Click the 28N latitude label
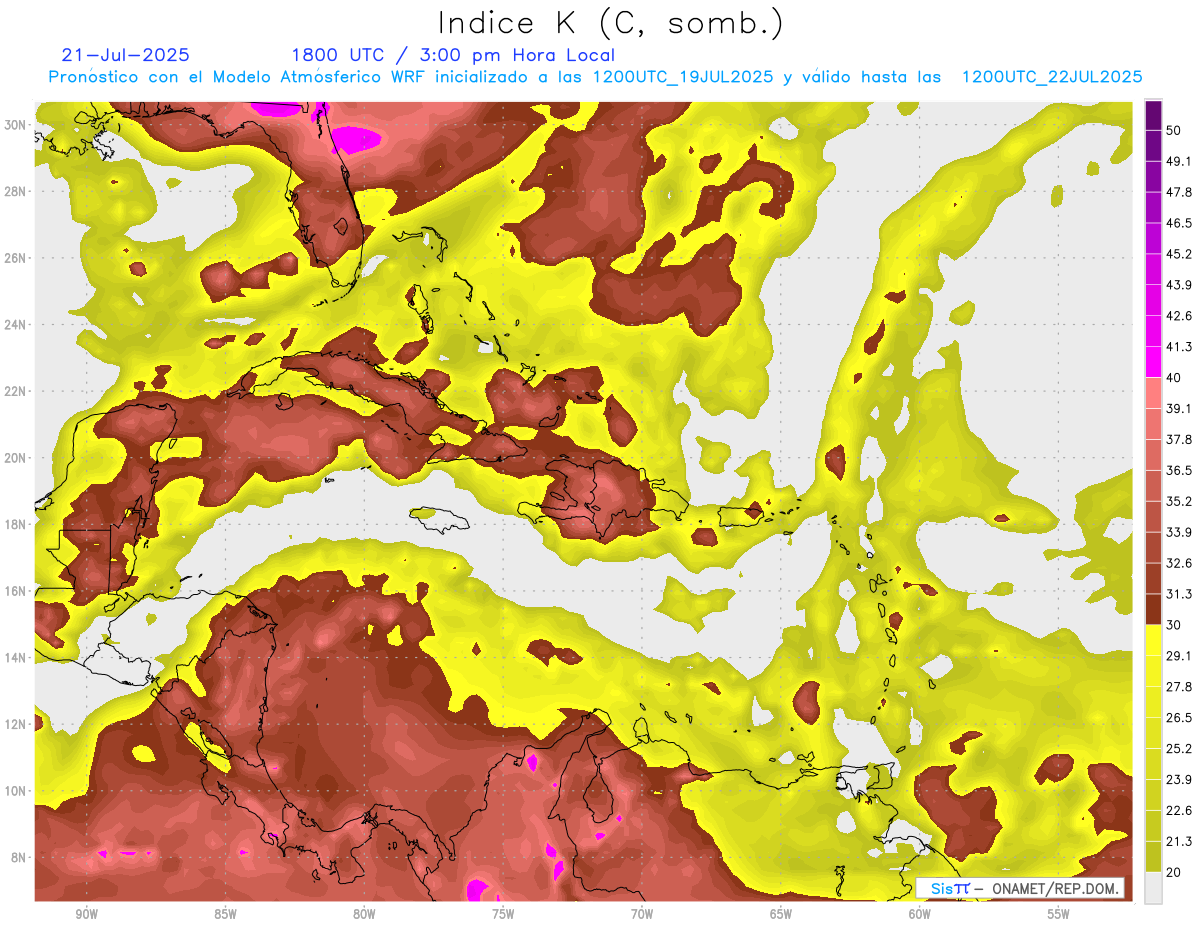The height and width of the screenshot is (927, 1200). 15,191
